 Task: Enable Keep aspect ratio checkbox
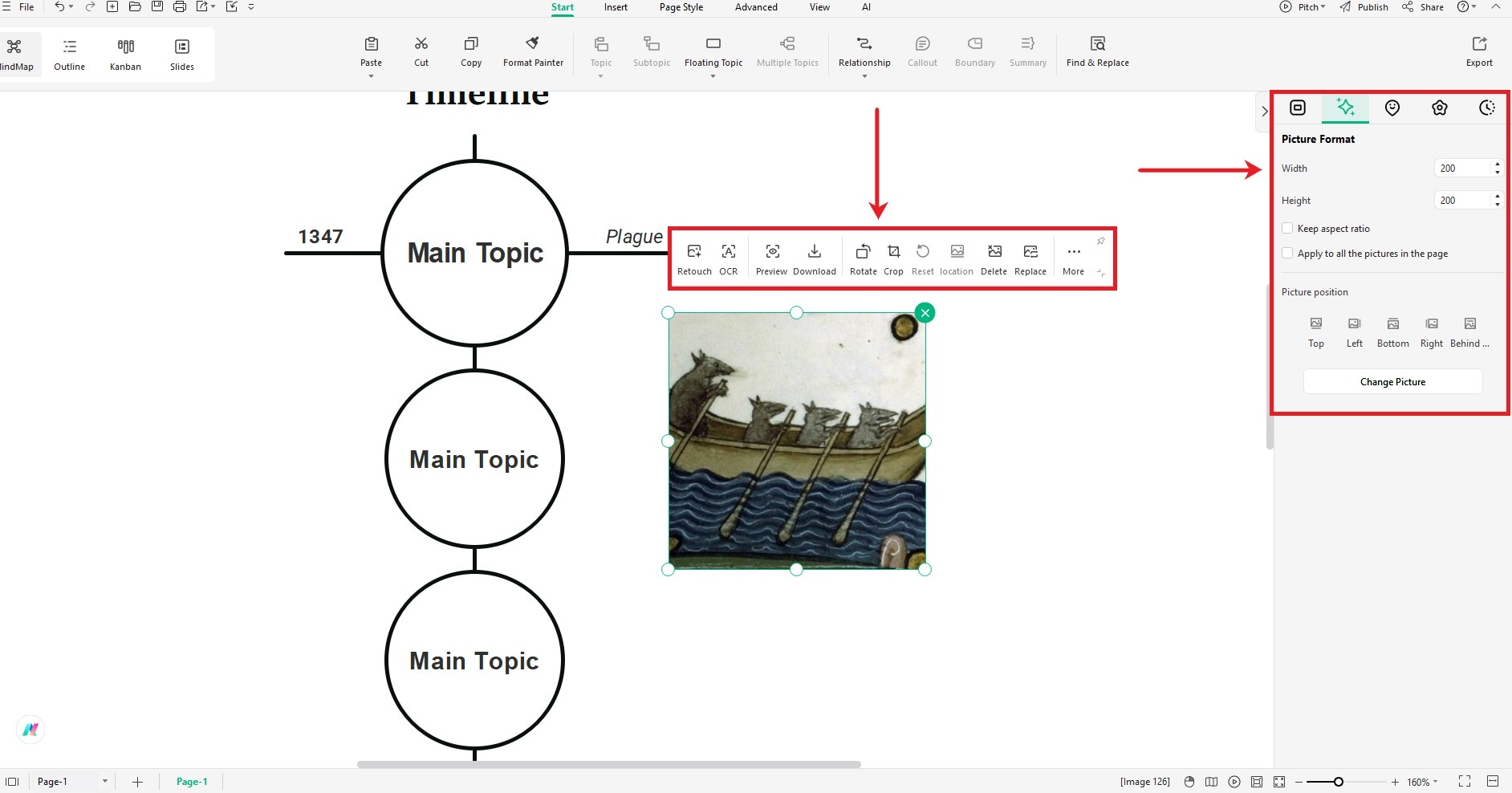point(1287,229)
